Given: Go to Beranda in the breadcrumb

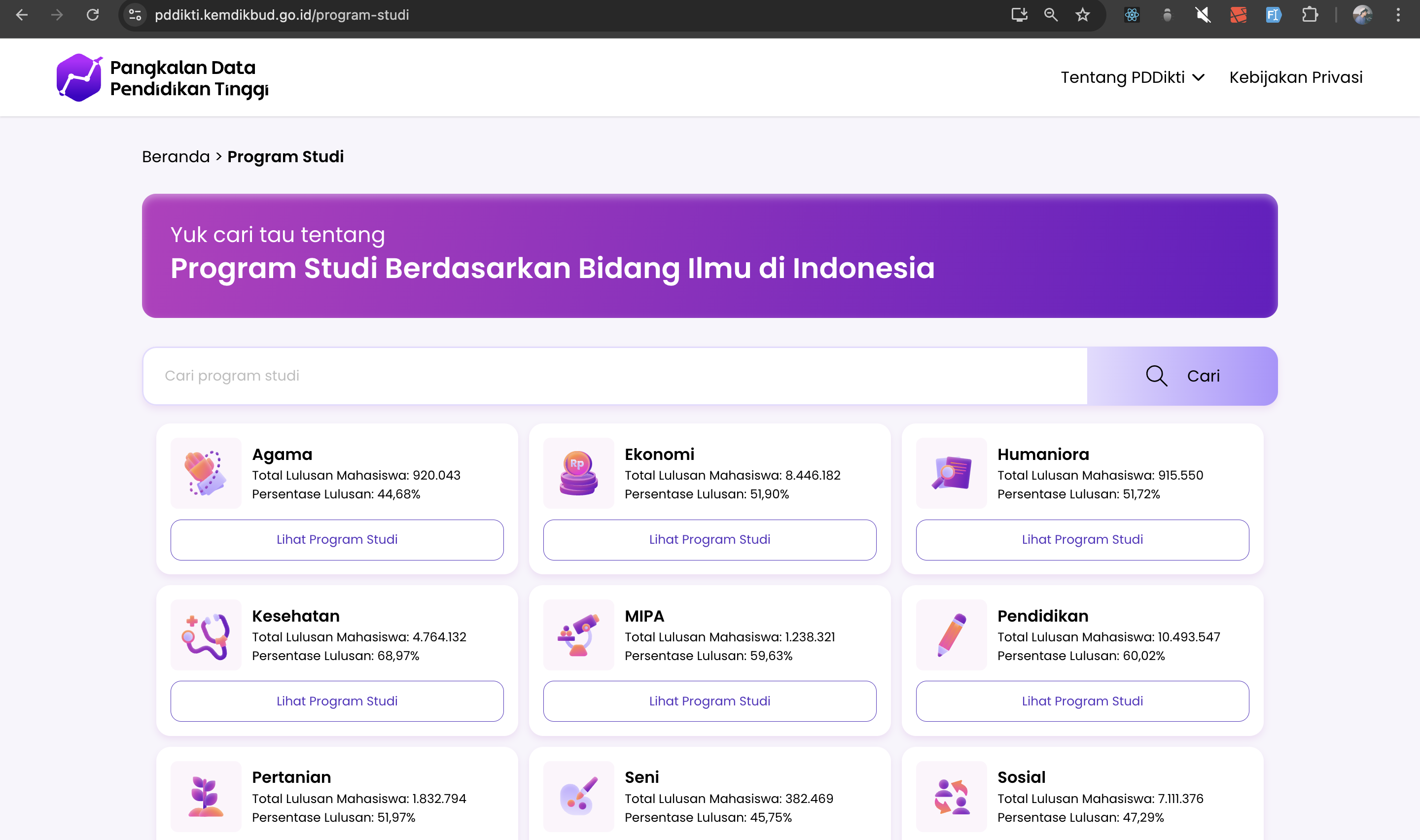Looking at the screenshot, I should (176, 157).
